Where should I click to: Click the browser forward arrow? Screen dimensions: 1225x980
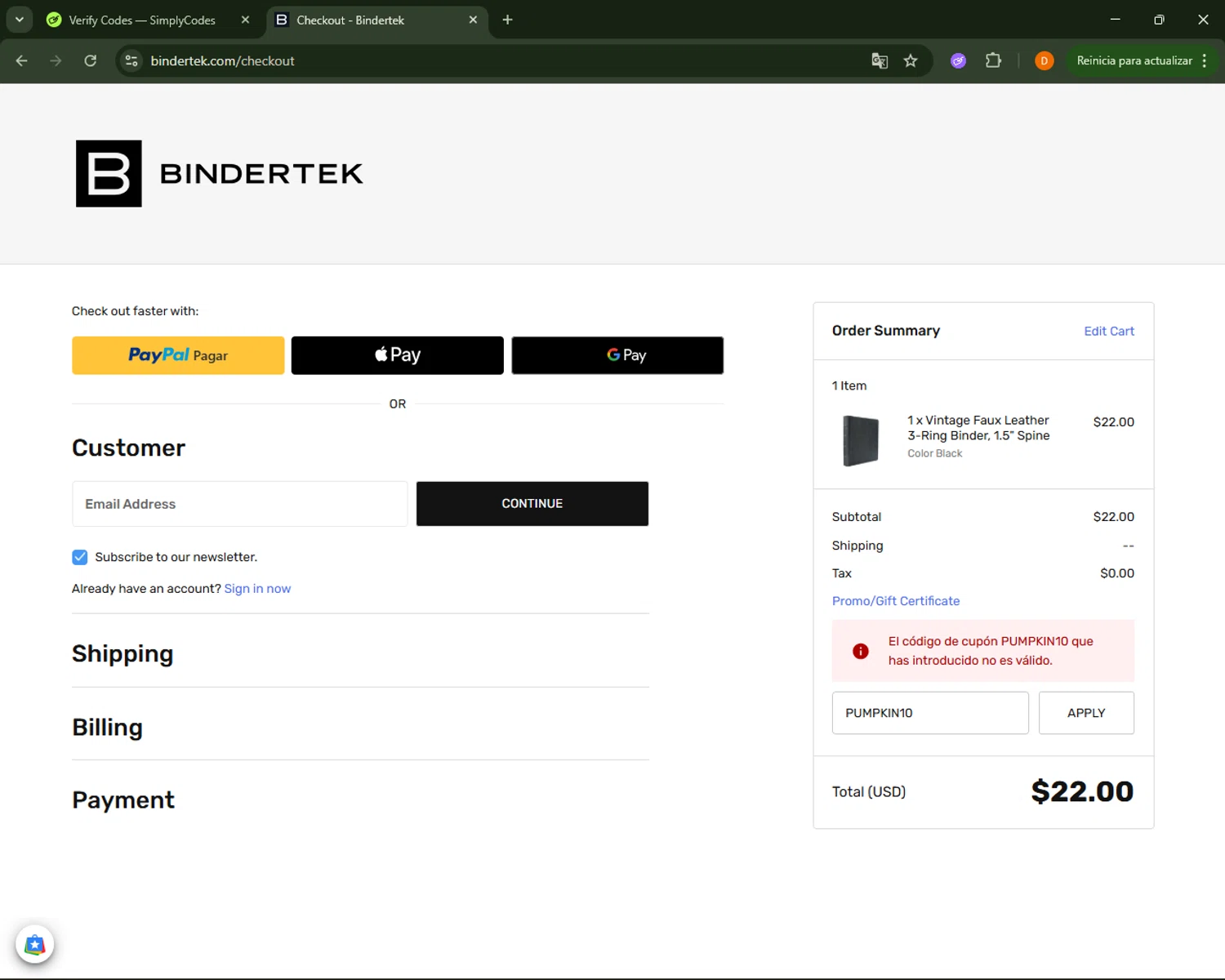(56, 60)
